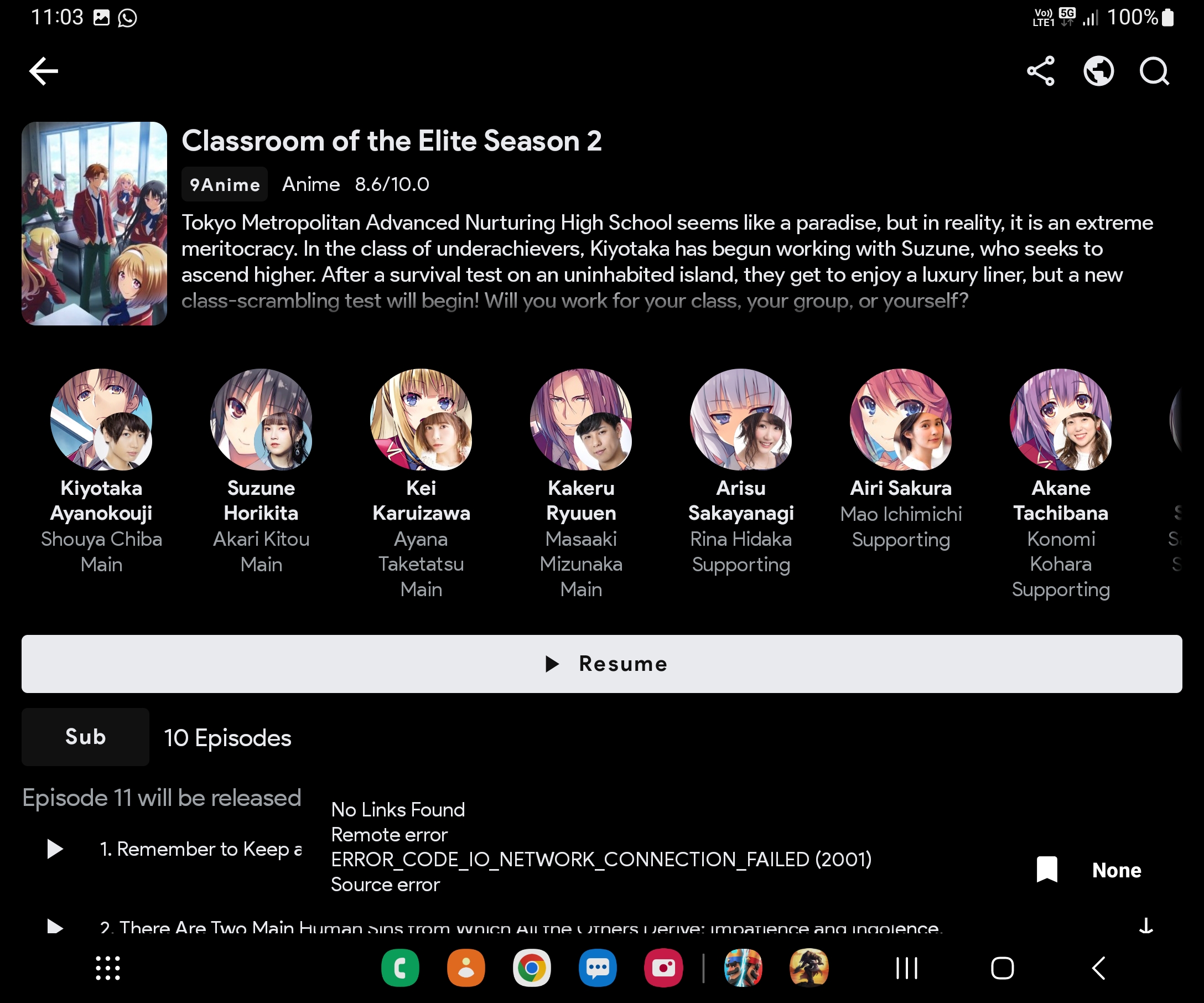
Task: Expand episode 1 title to read it fully
Action: tap(201, 849)
